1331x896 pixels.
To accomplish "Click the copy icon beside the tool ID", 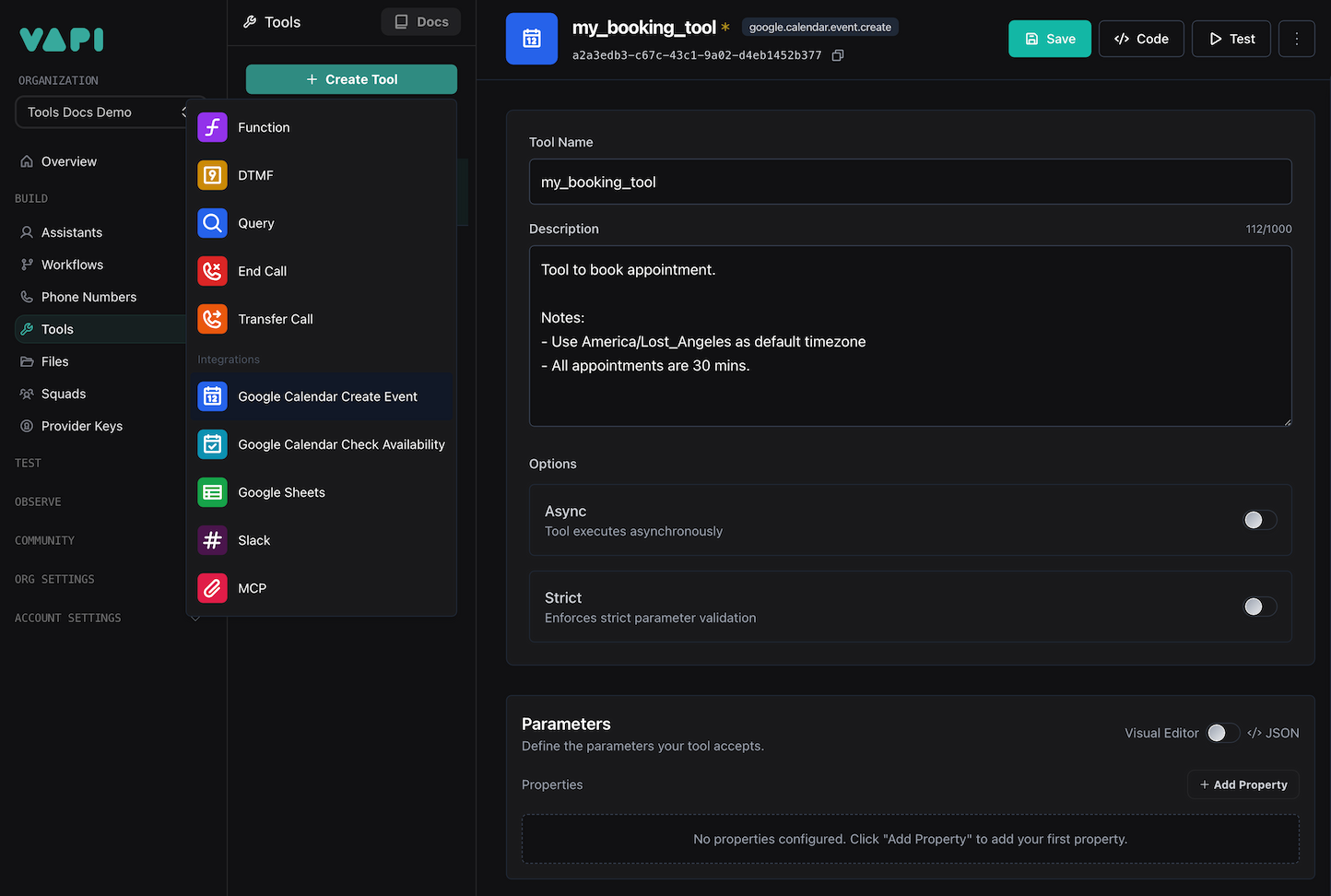I will 837,55.
